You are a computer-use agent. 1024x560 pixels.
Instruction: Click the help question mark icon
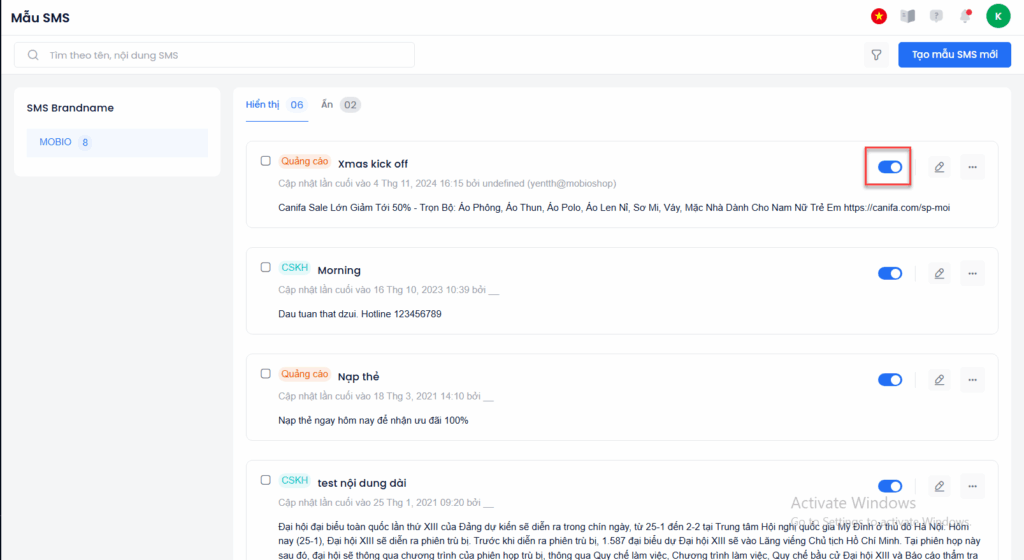[x=937, y=16]
